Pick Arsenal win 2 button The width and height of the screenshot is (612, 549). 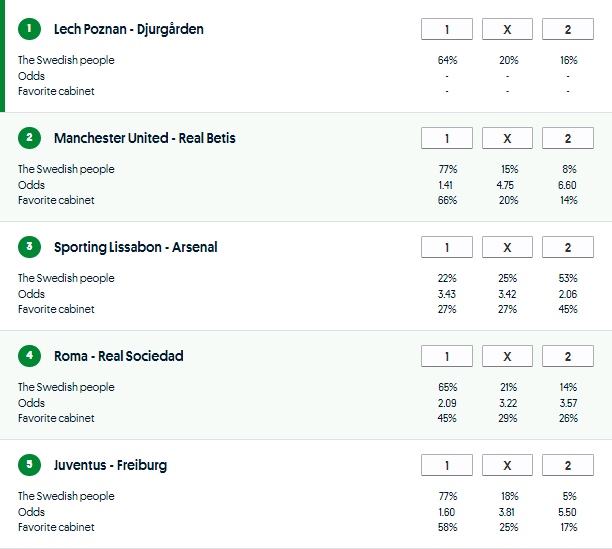click(x=567, y=247)
